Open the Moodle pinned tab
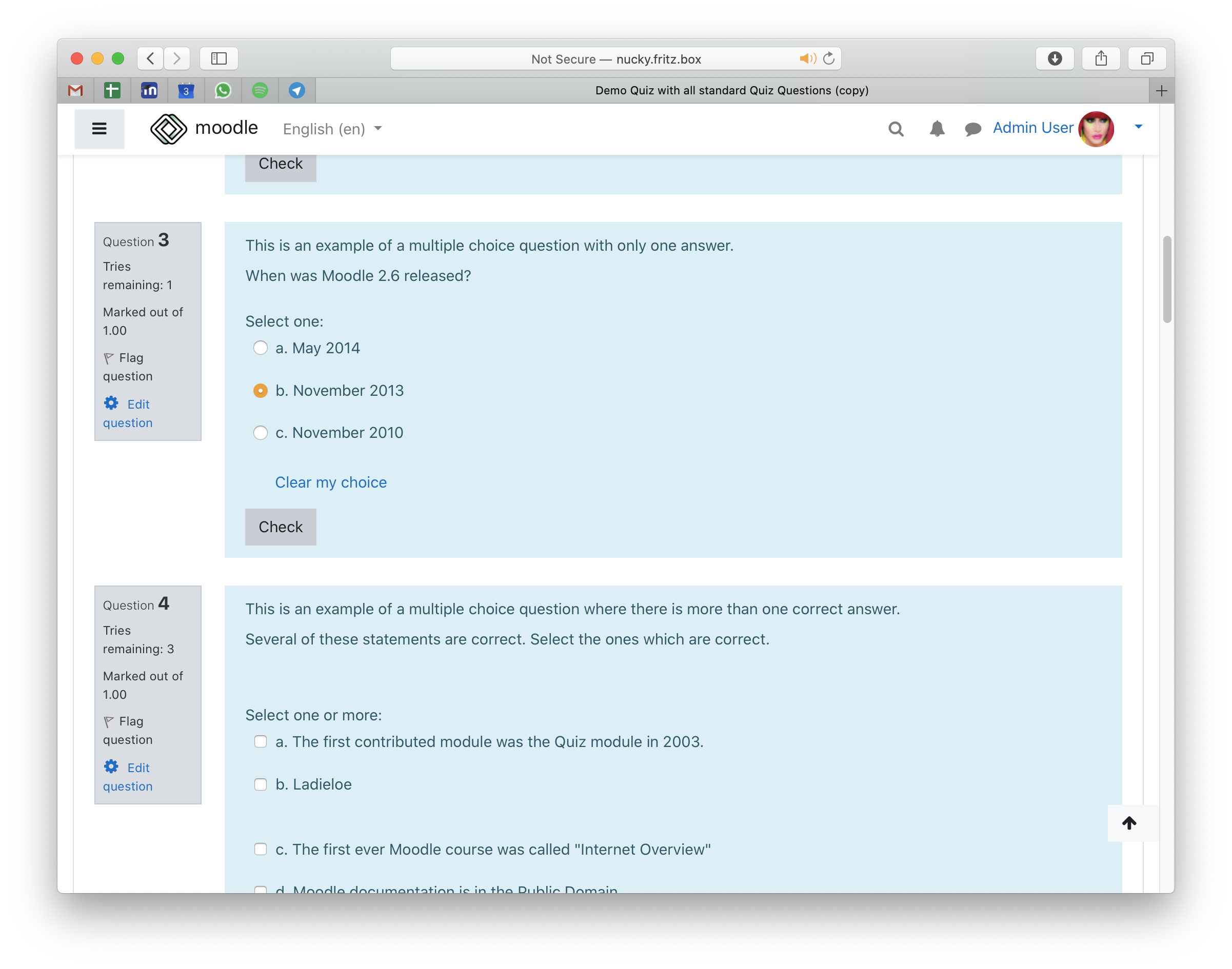1232x969 pixels. (x=149, y=90)
